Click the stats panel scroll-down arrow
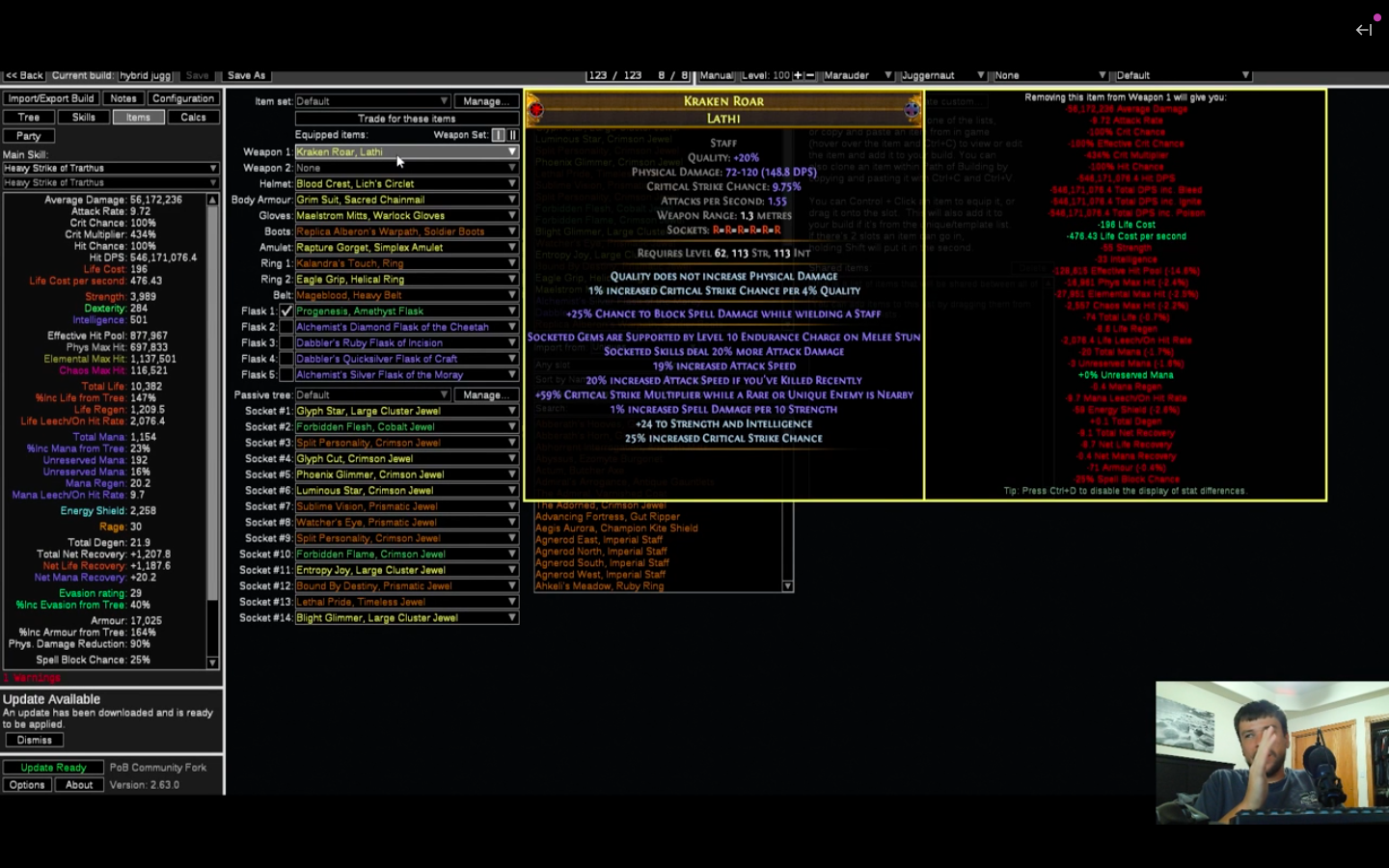This screenshot has width=1389, height=868. point(212,663)
